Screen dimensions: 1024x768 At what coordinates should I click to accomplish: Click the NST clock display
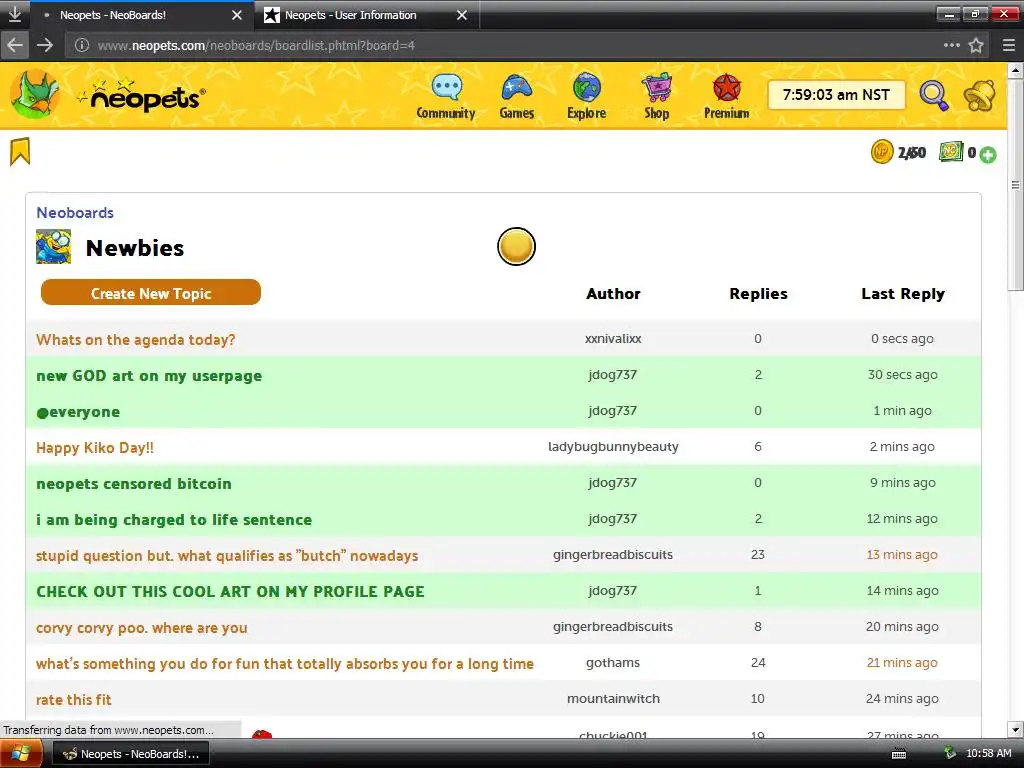coord(837,95)
